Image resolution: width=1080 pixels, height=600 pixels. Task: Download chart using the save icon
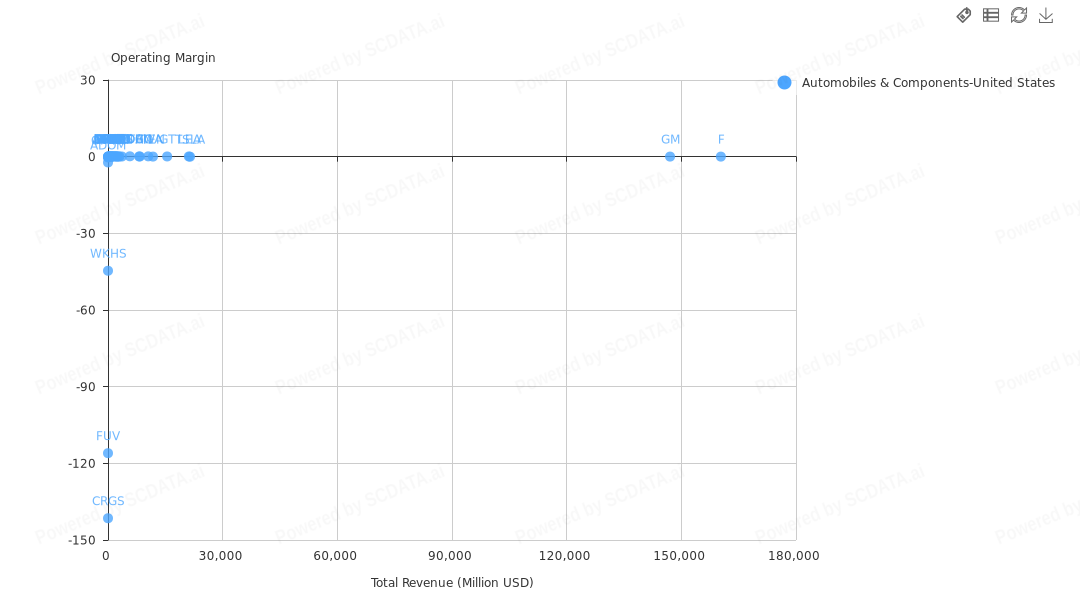[x=1046, y=15]
